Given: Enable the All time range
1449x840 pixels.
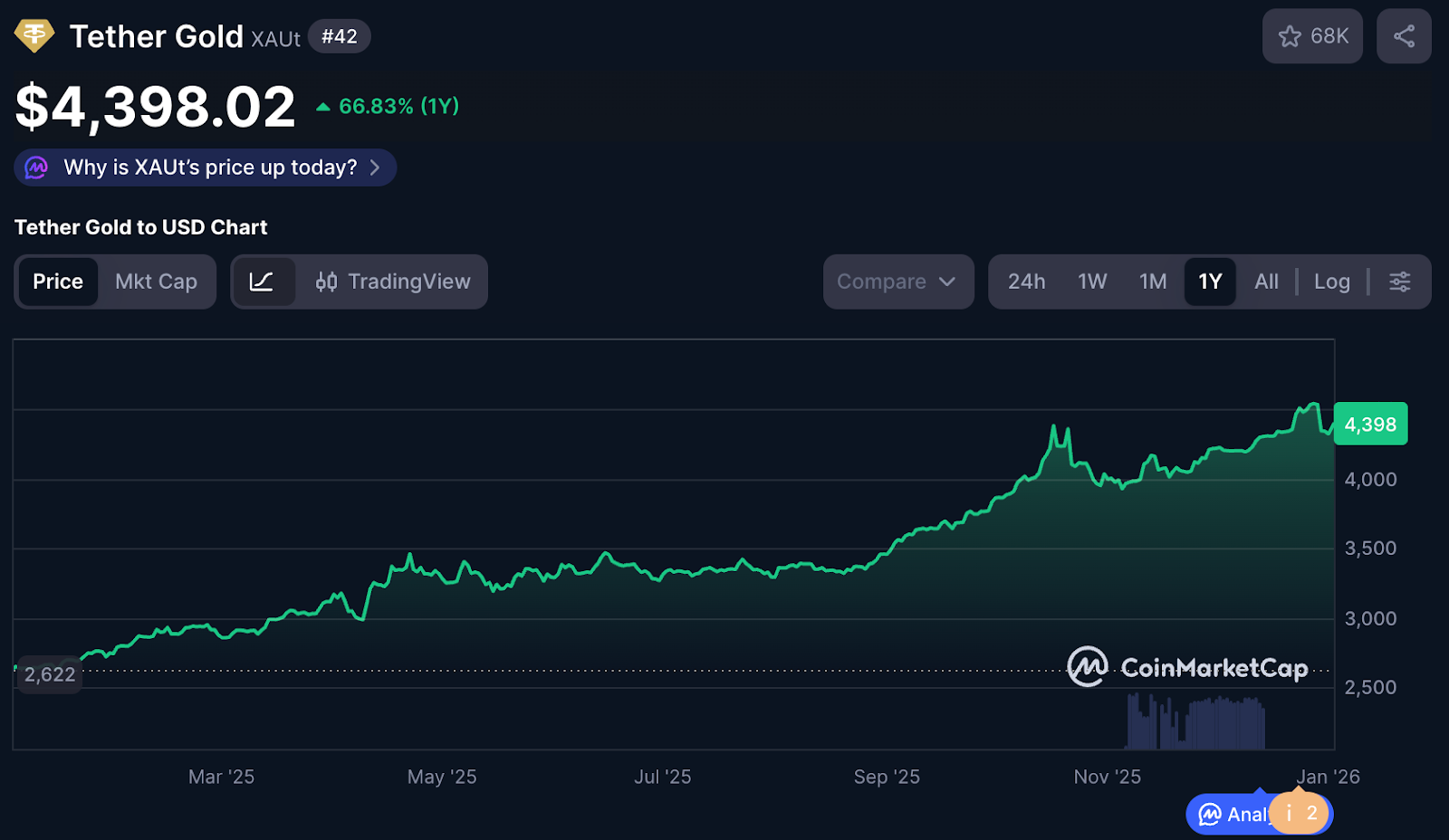Looking at the screenshot, I should tap(1266, 282).
